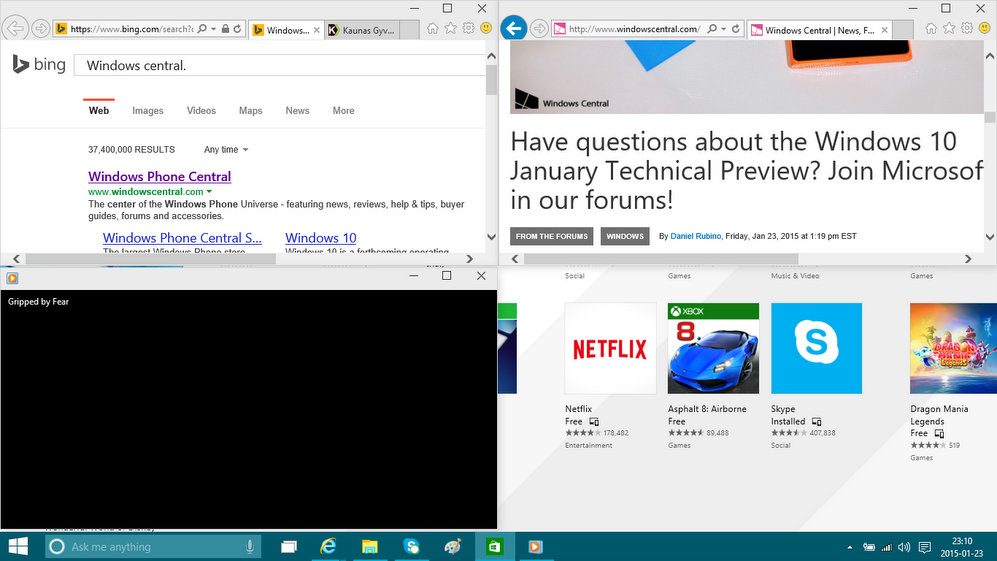This screenshot has height=561, width=997.
Task: Open the Action Center notifications icon
Action: click(925, 547)
